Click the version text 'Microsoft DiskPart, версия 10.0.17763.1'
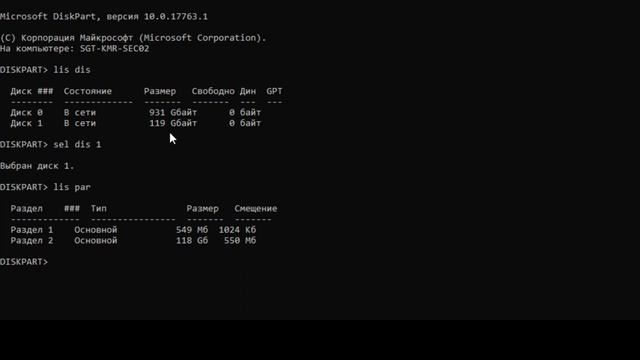 click(104, 17)
